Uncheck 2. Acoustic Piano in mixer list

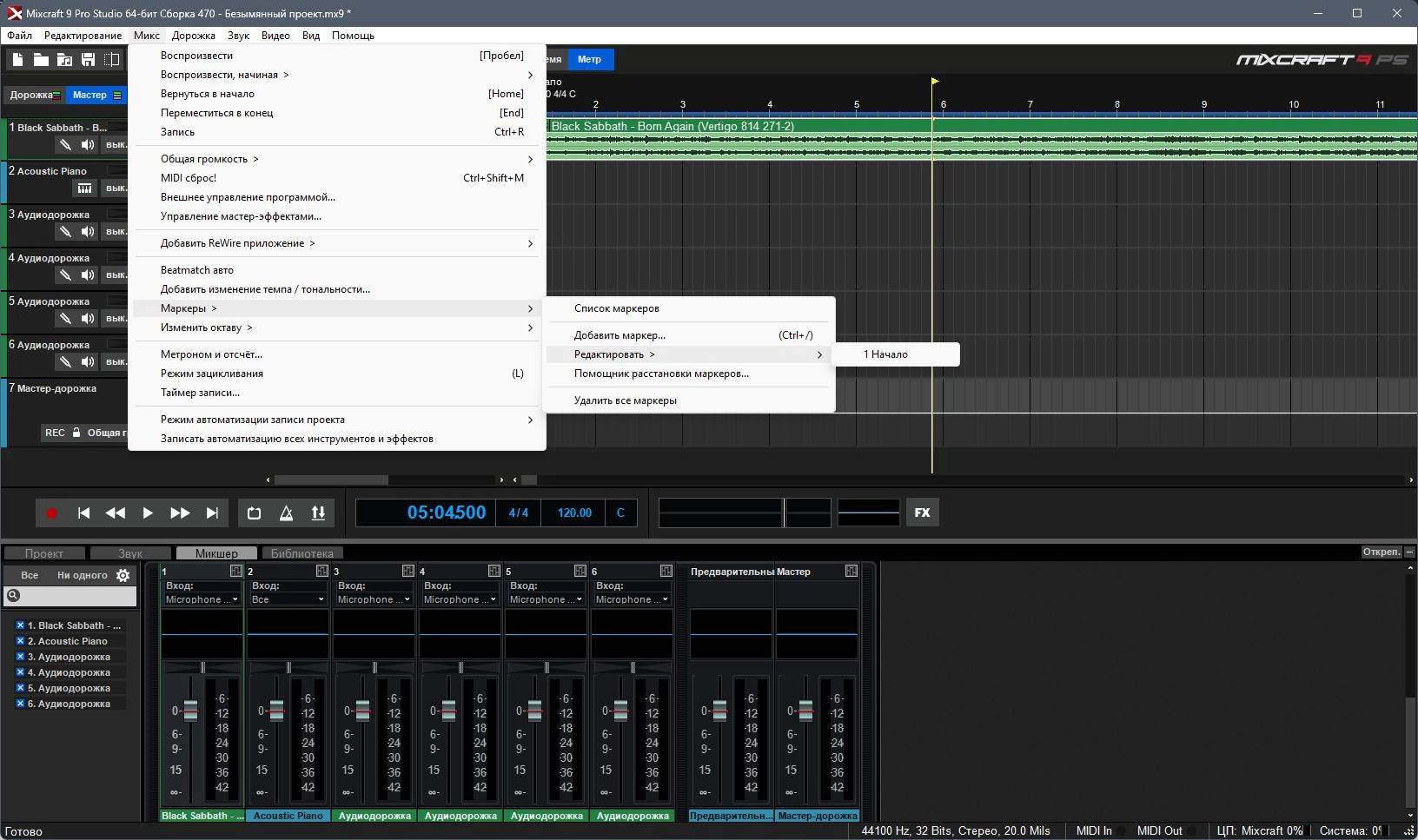(x=20, y=641)
